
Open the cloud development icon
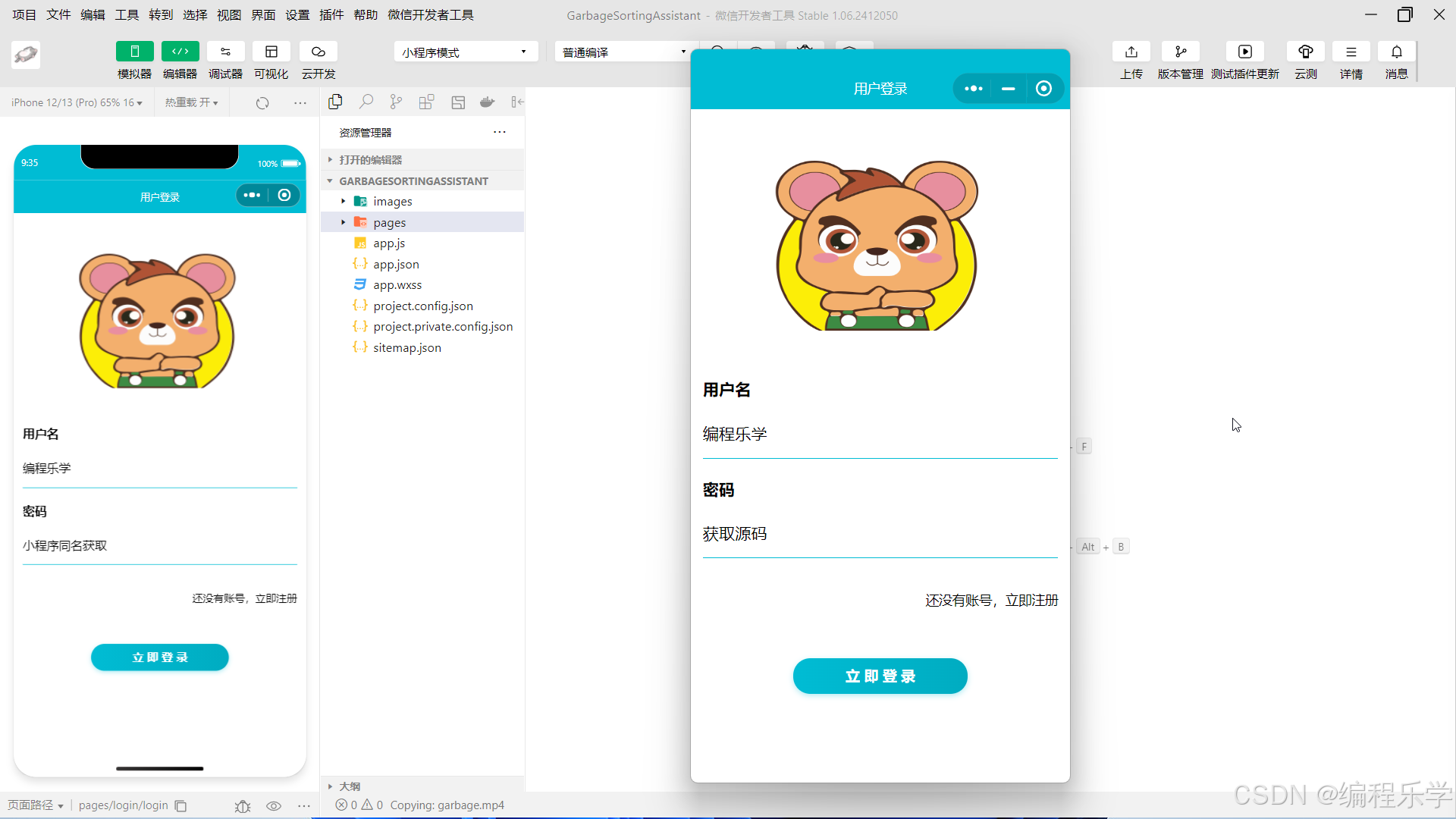pyautogui.click(x=318, y=52)
